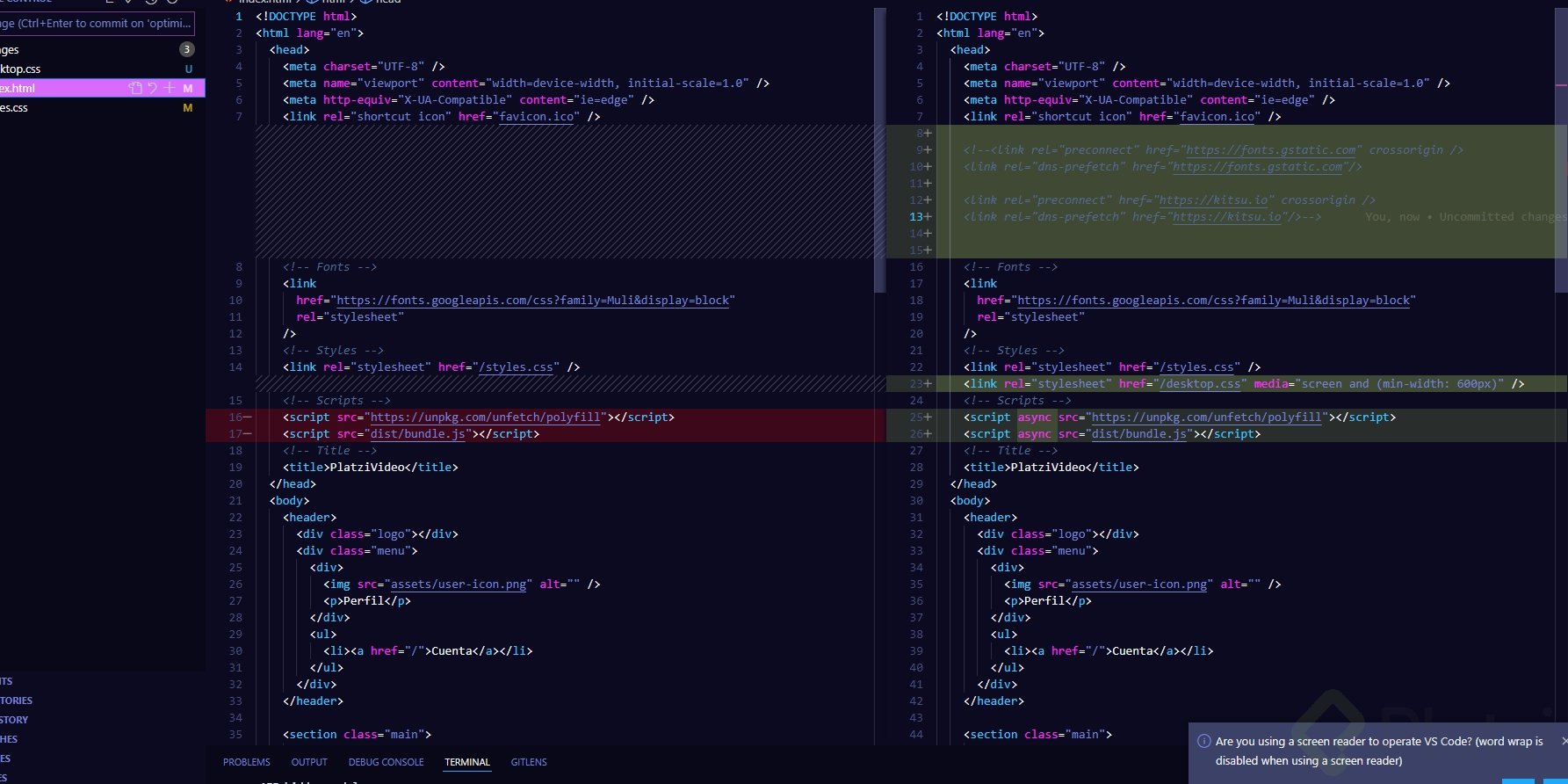Open the DEBUG CONSOLE panel tab
The width and height of the screenshot is (1568, 784).
(x=386, y=762)
